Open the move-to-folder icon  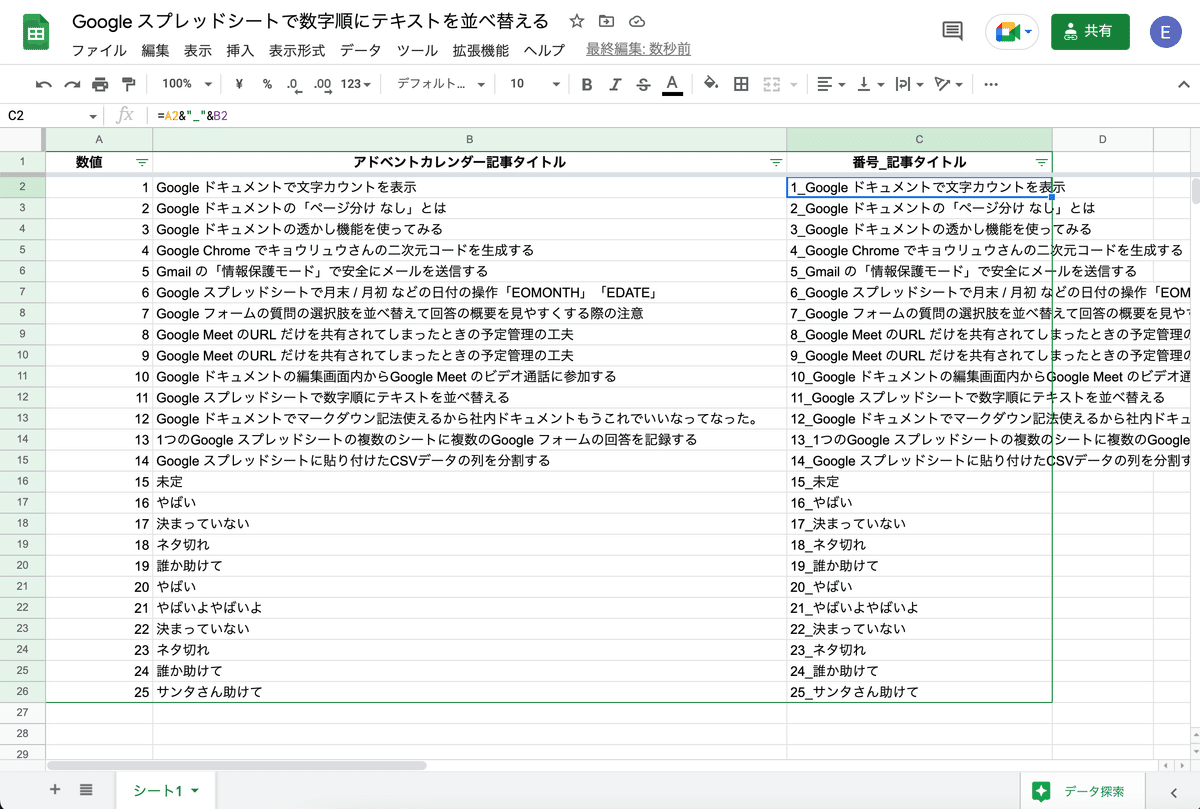point(607,21)
